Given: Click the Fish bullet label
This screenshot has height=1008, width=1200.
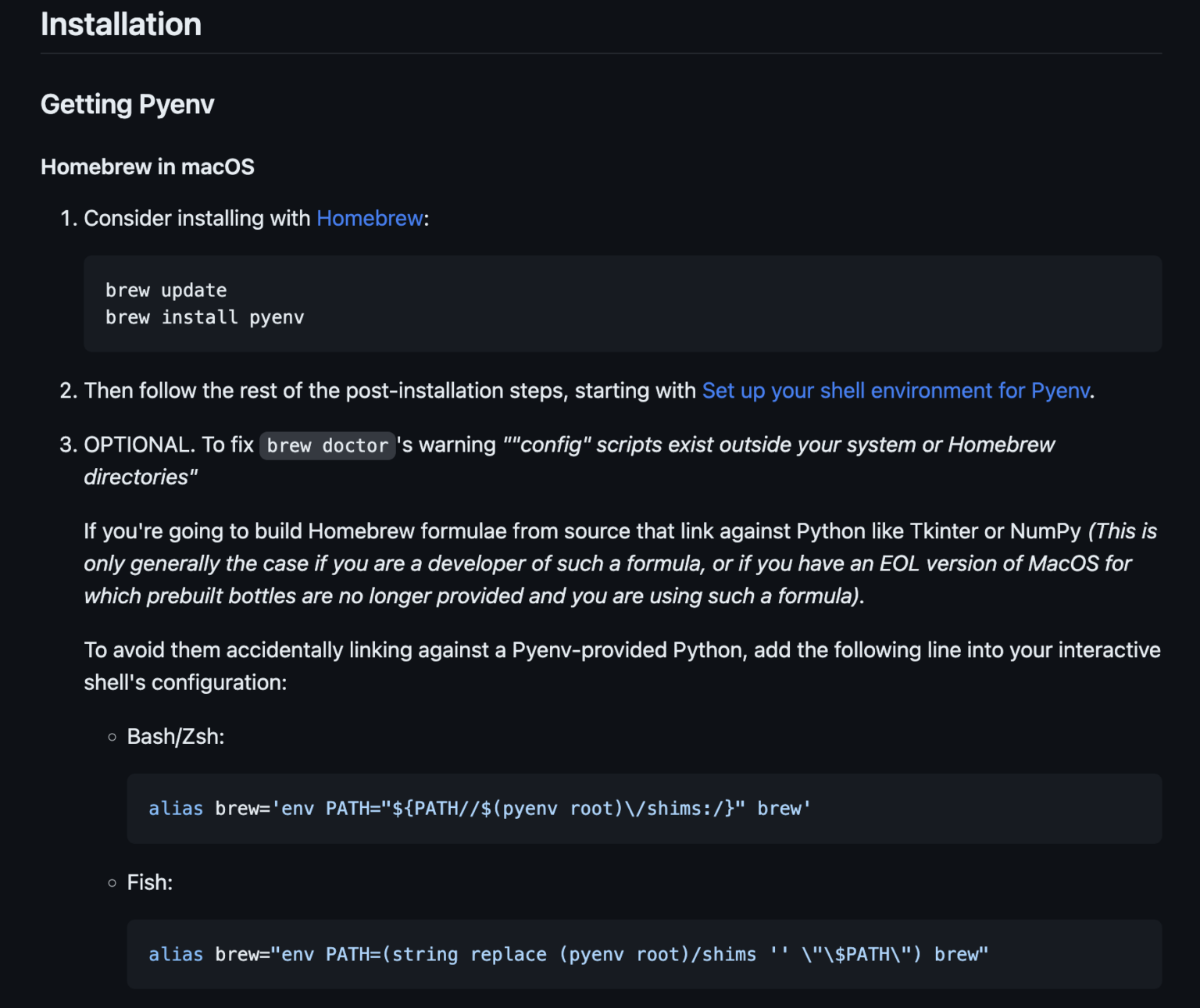Looking at the screenshot, I should pyautogui.click(x=149, y=882).
